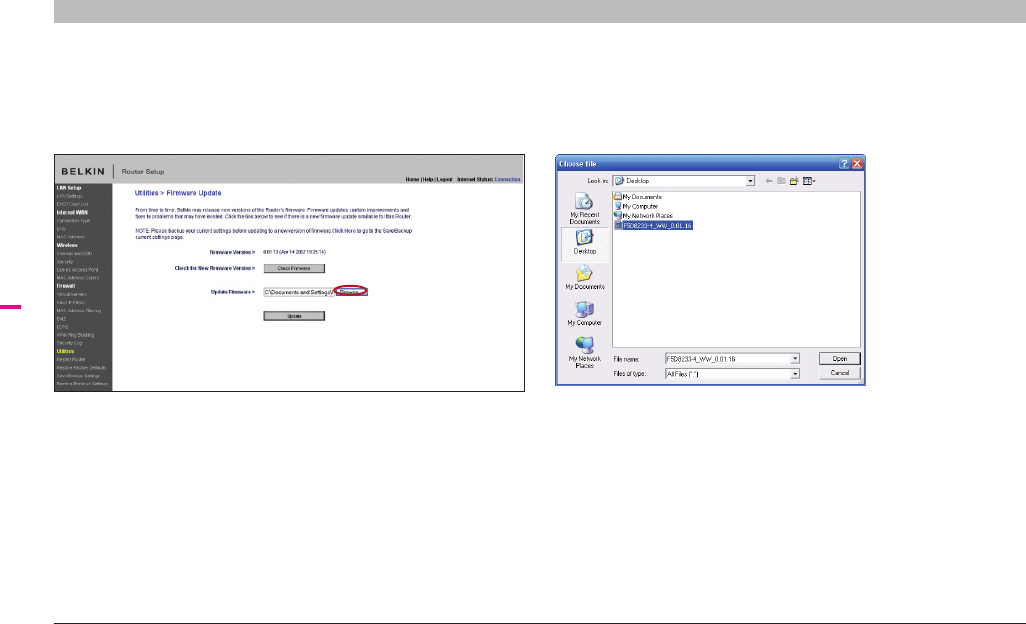1026x624 pixels.
Task: Open Use as Access Point in sidebar
Action: pos(77,269)
